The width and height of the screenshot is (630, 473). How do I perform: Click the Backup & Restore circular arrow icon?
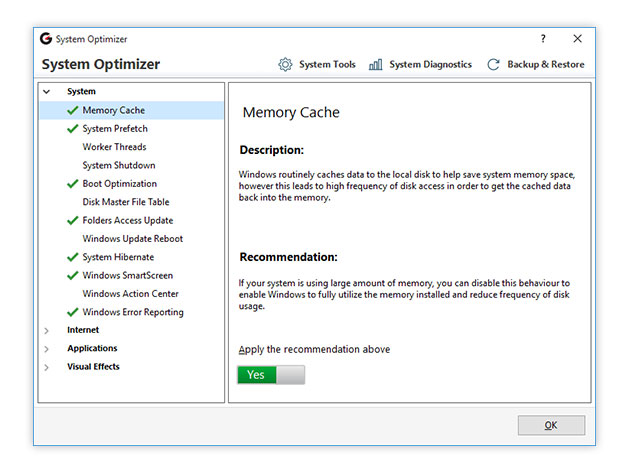pyautogui.click(x=493, y=64)
